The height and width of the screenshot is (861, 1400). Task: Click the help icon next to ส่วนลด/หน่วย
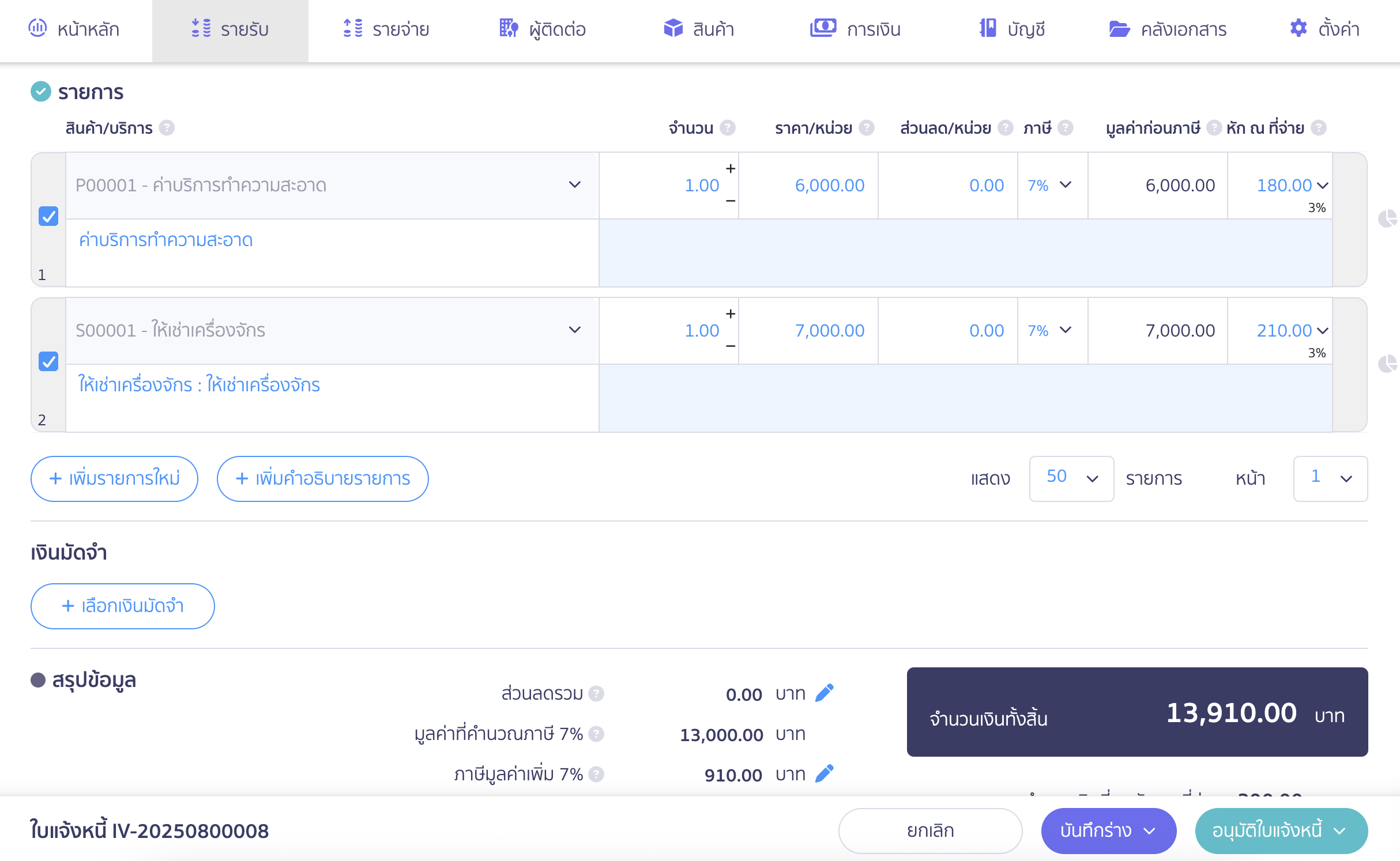pyautogui.click(x=1006, y=128)
